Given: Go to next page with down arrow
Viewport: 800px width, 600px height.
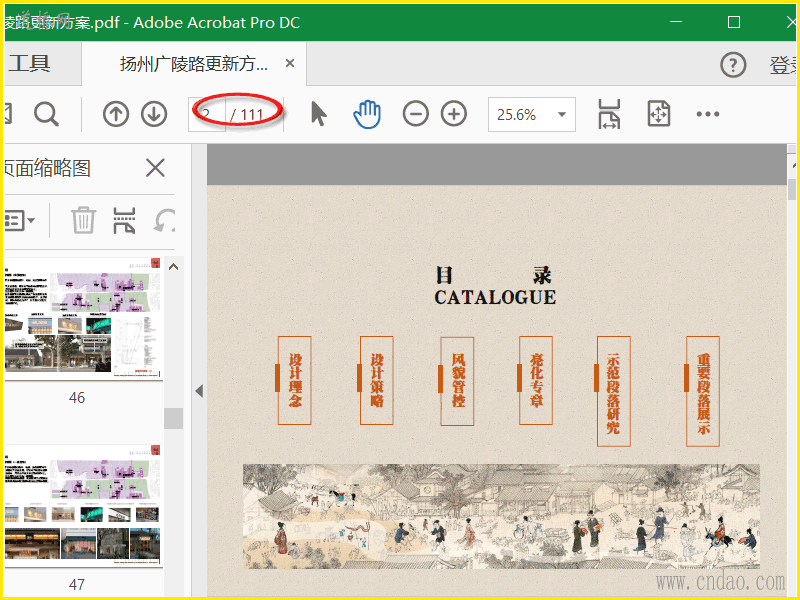Looking at the screenshot, I should pyautogui.click(x=154, y=114).
